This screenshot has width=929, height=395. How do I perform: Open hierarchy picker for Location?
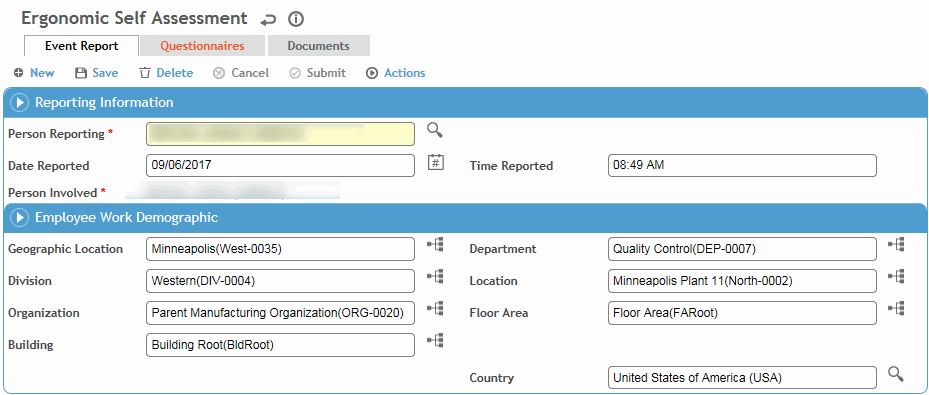(x=896, y=277)
